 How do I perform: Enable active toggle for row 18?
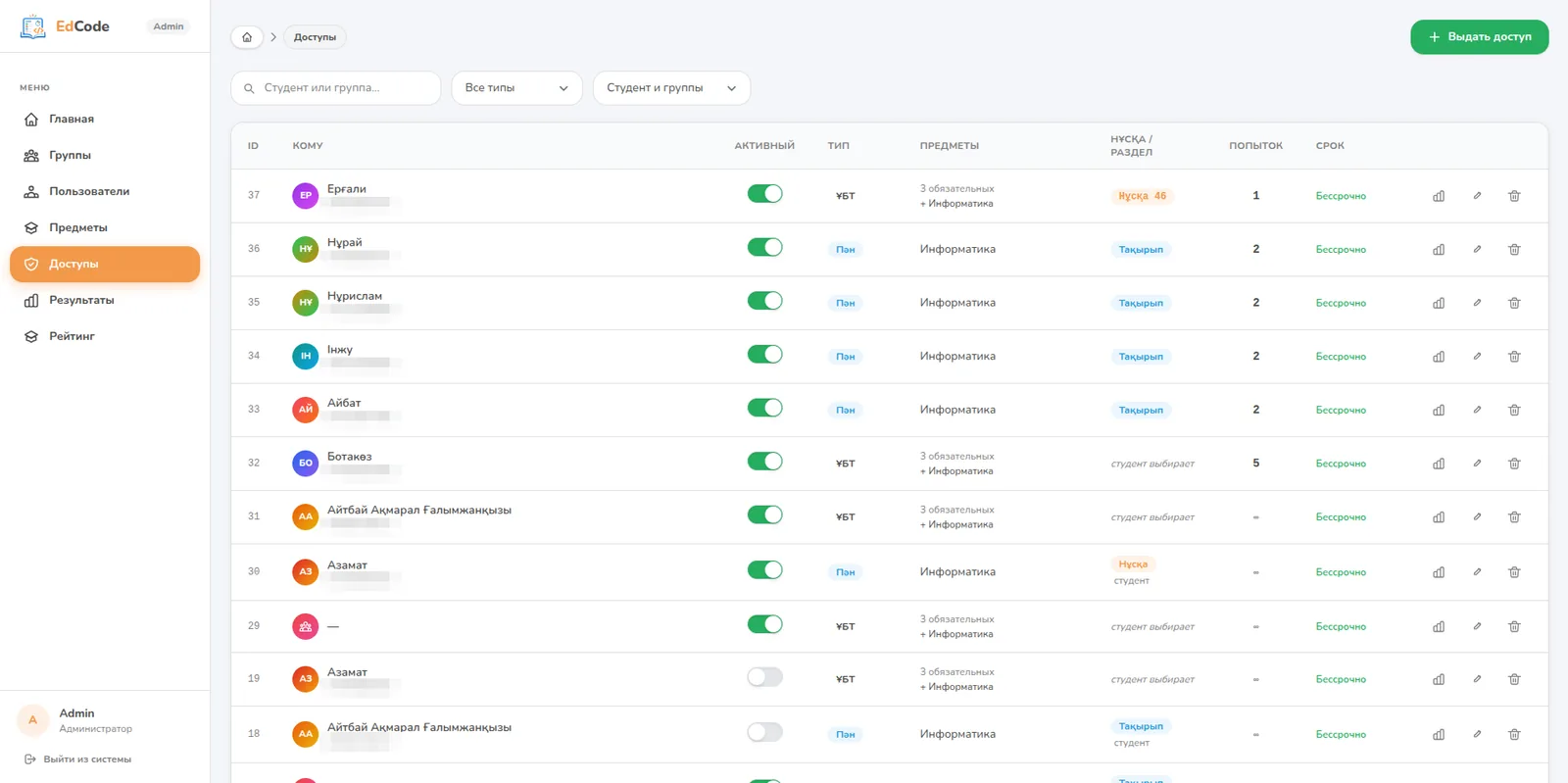click(x=764, y=732)
